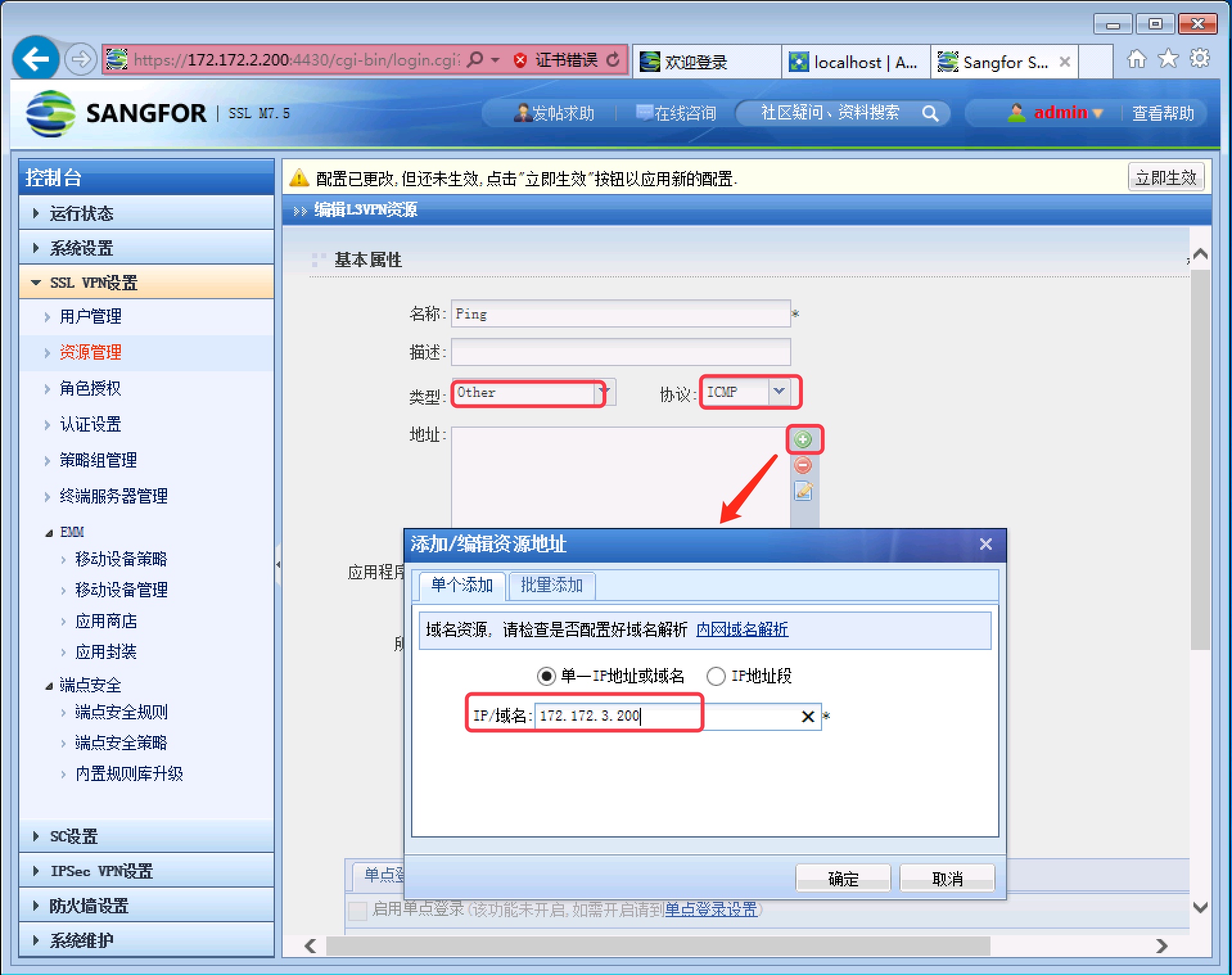Open the address bar history dropdown arrow

[x=495, y=60]
